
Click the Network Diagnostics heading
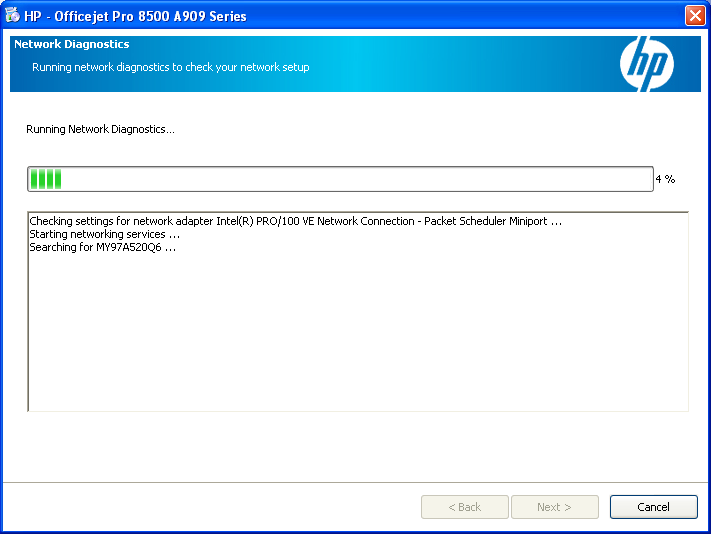point(72,44)
